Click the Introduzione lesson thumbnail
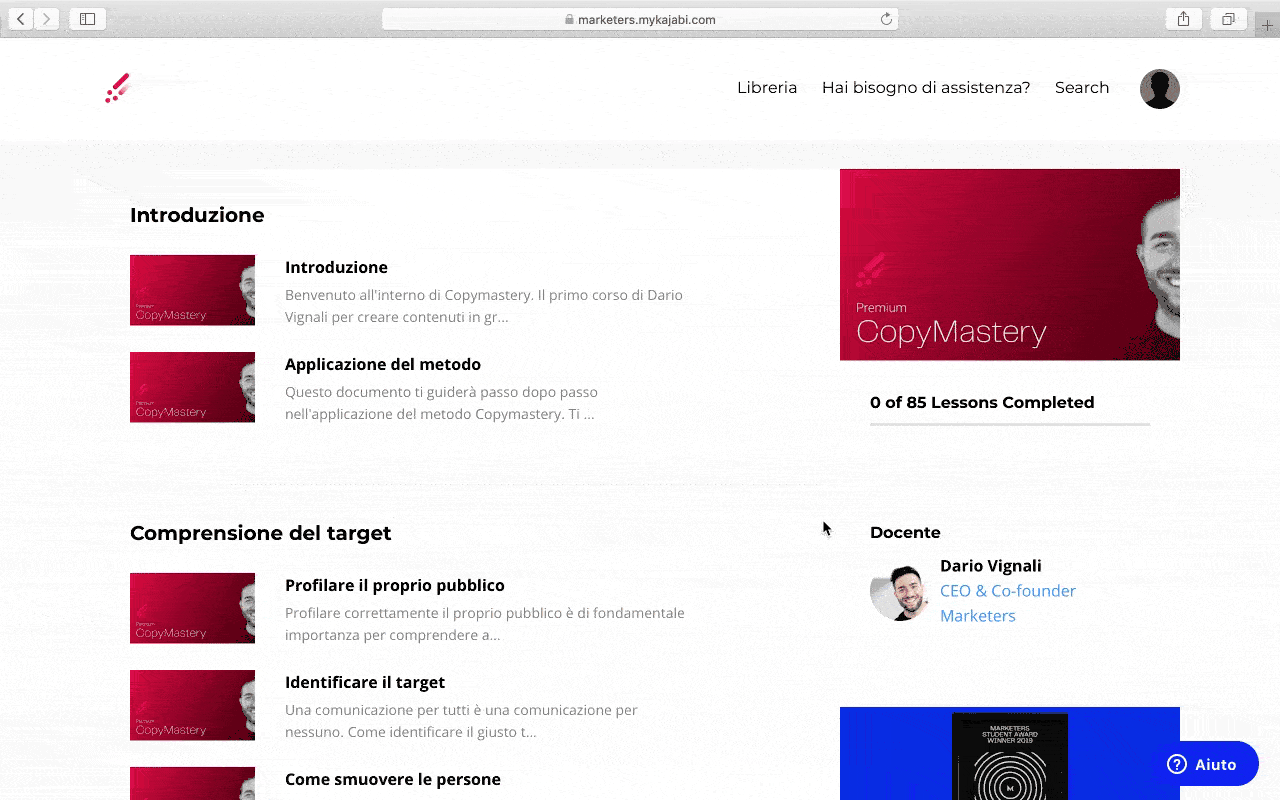 coord(192,290)
